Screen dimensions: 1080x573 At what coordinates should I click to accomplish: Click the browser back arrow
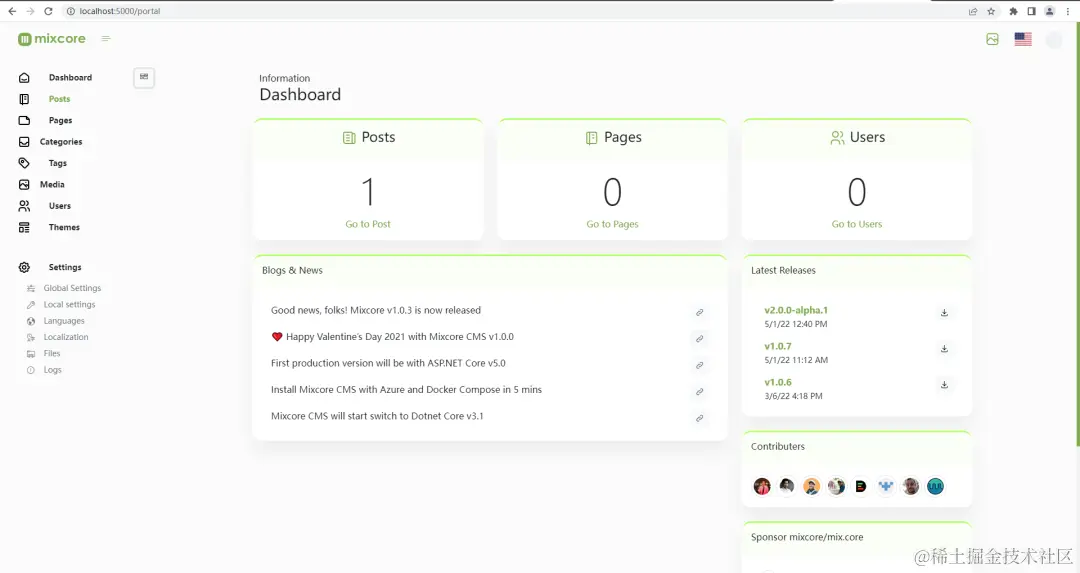click(x=12, y=11)
